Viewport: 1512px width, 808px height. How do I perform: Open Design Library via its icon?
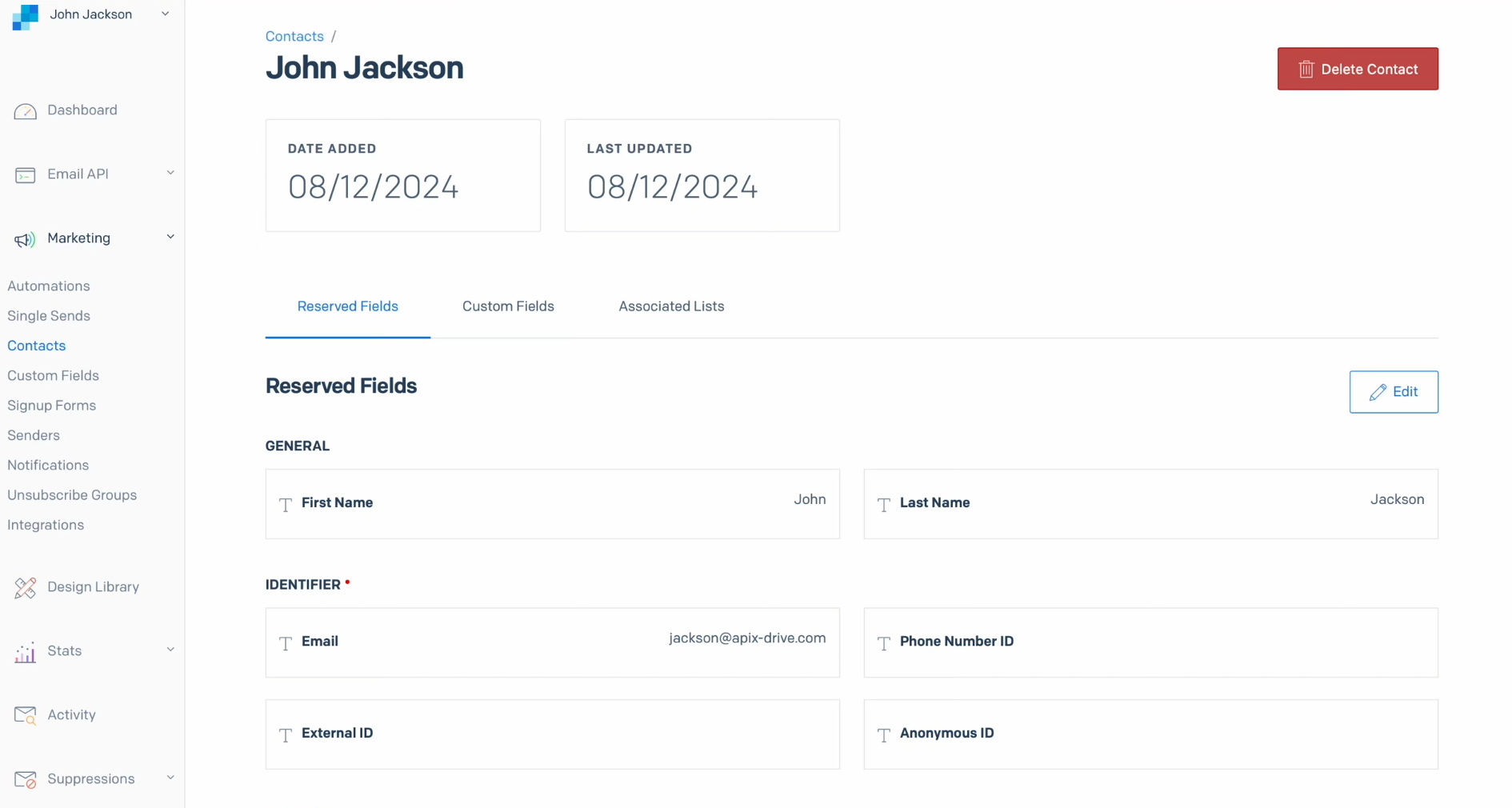point(25,588)
